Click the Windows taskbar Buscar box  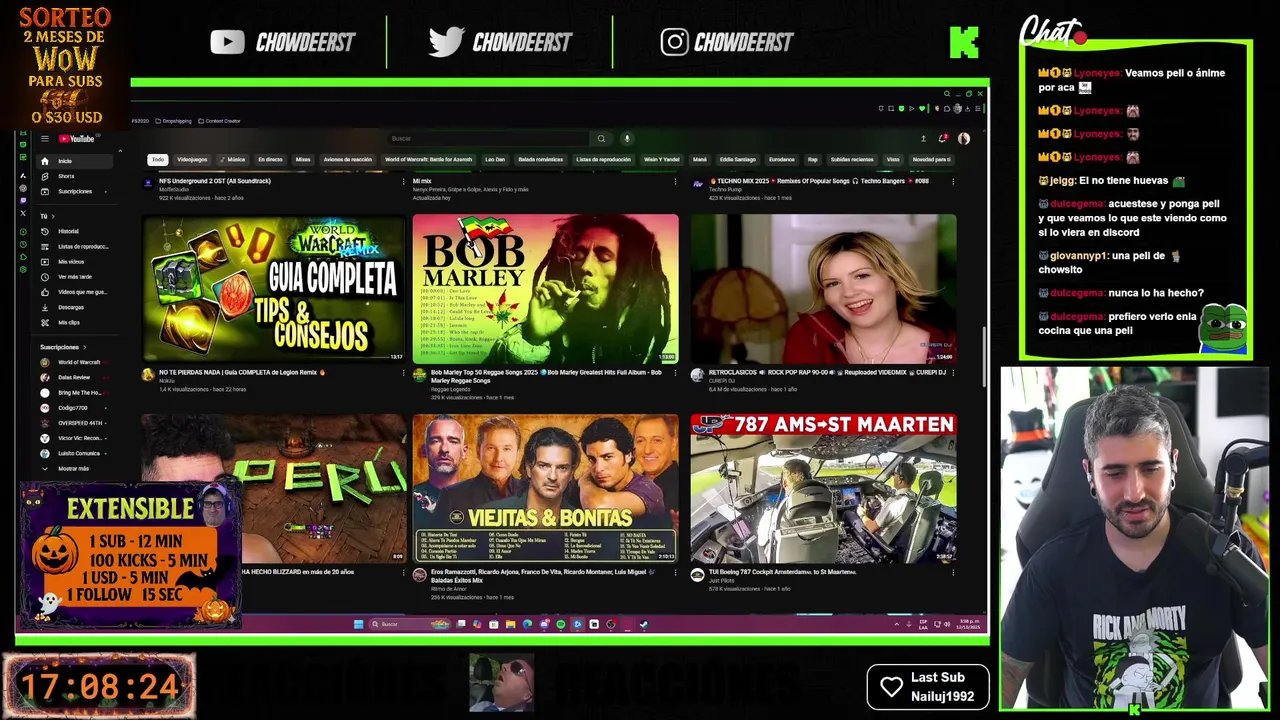(x=411, y=624)
